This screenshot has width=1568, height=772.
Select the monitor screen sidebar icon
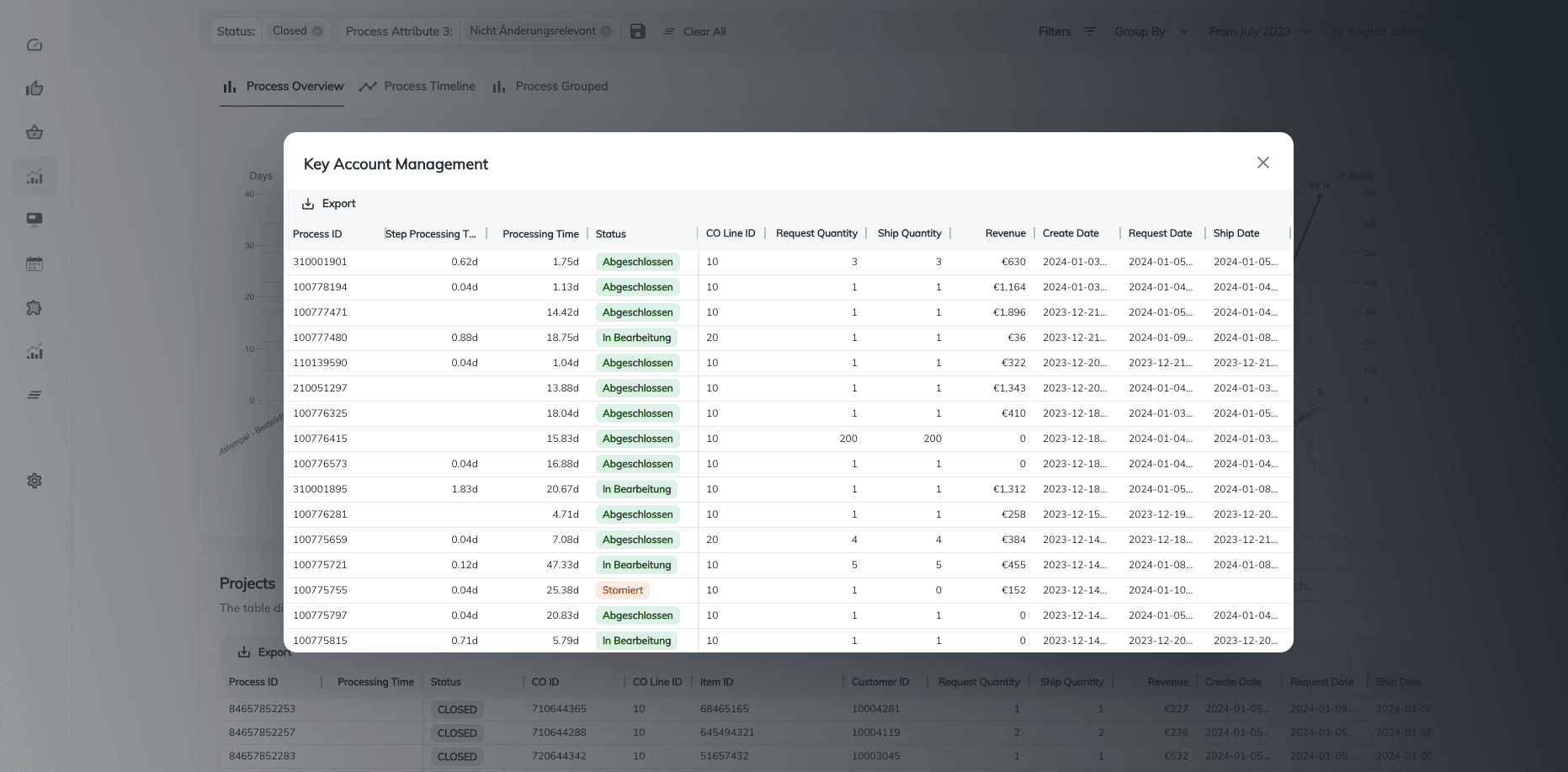[35, 220]
